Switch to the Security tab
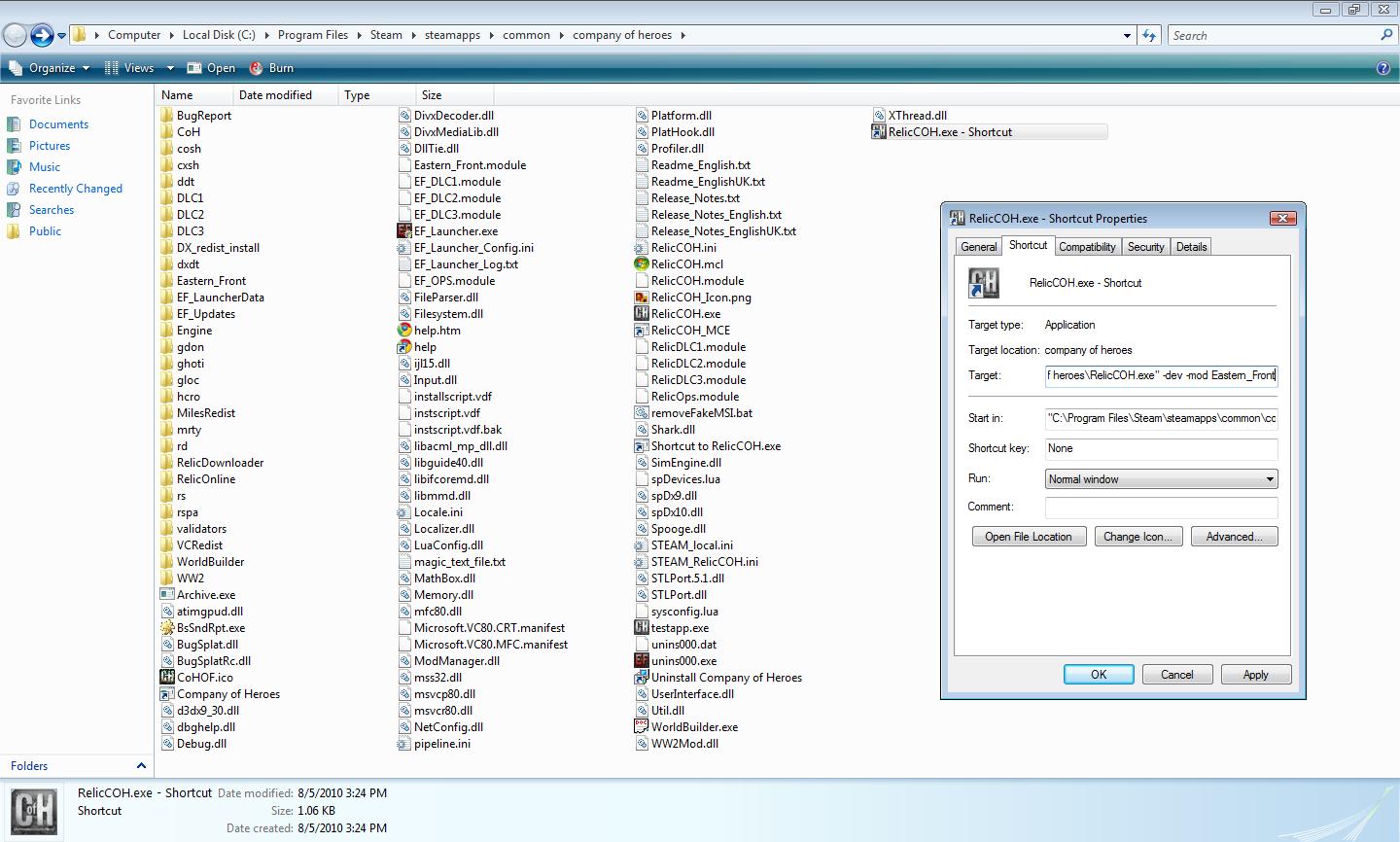Image resolution: width=1400 pixels, height=842 pixels. (1145, 247)
